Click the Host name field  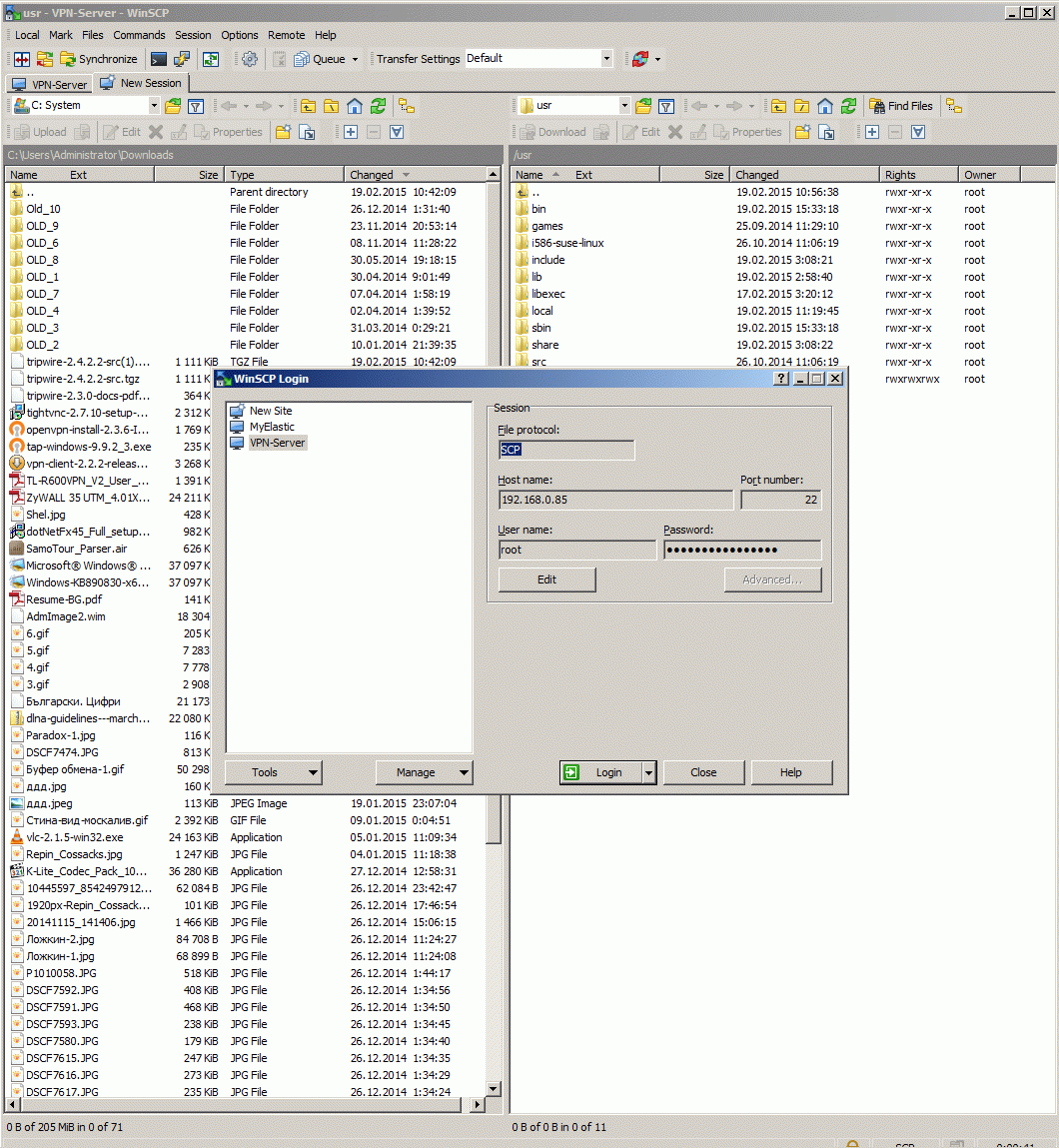614,500
